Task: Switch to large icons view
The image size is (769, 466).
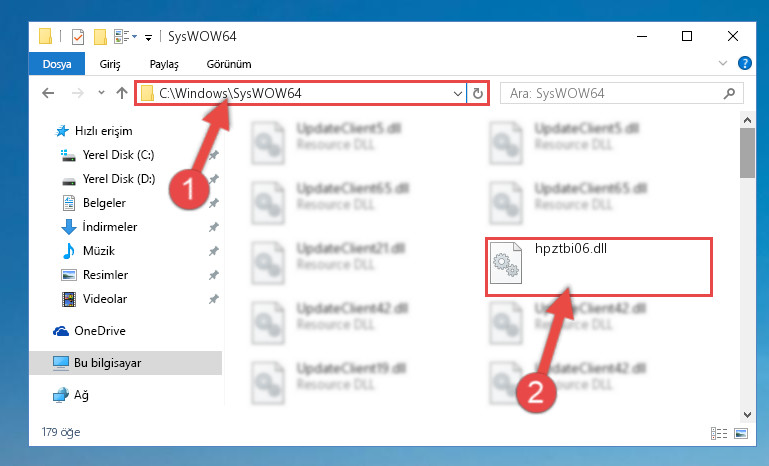Action: (741, 433)
